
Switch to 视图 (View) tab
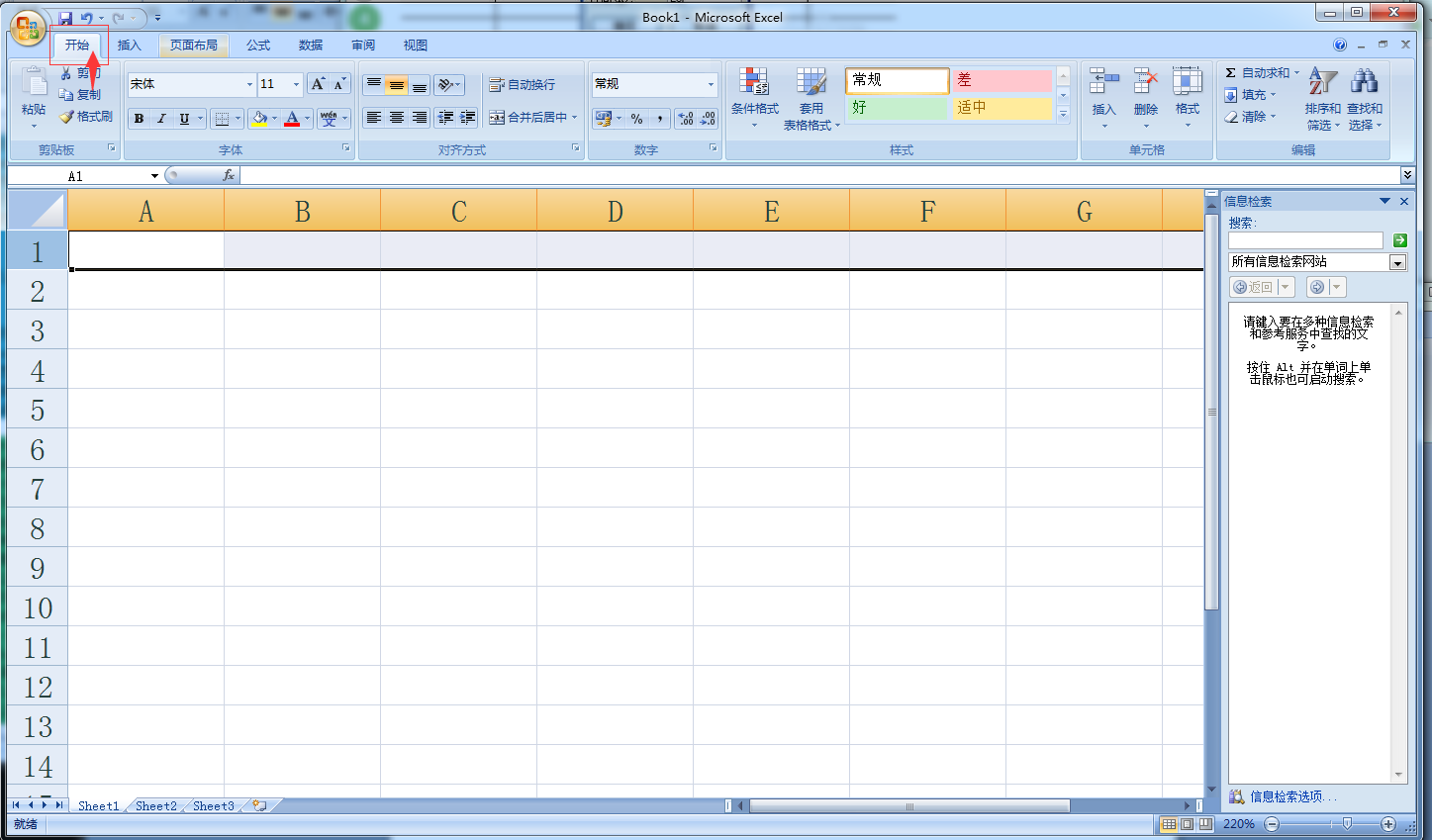click(x=416, y=46)
